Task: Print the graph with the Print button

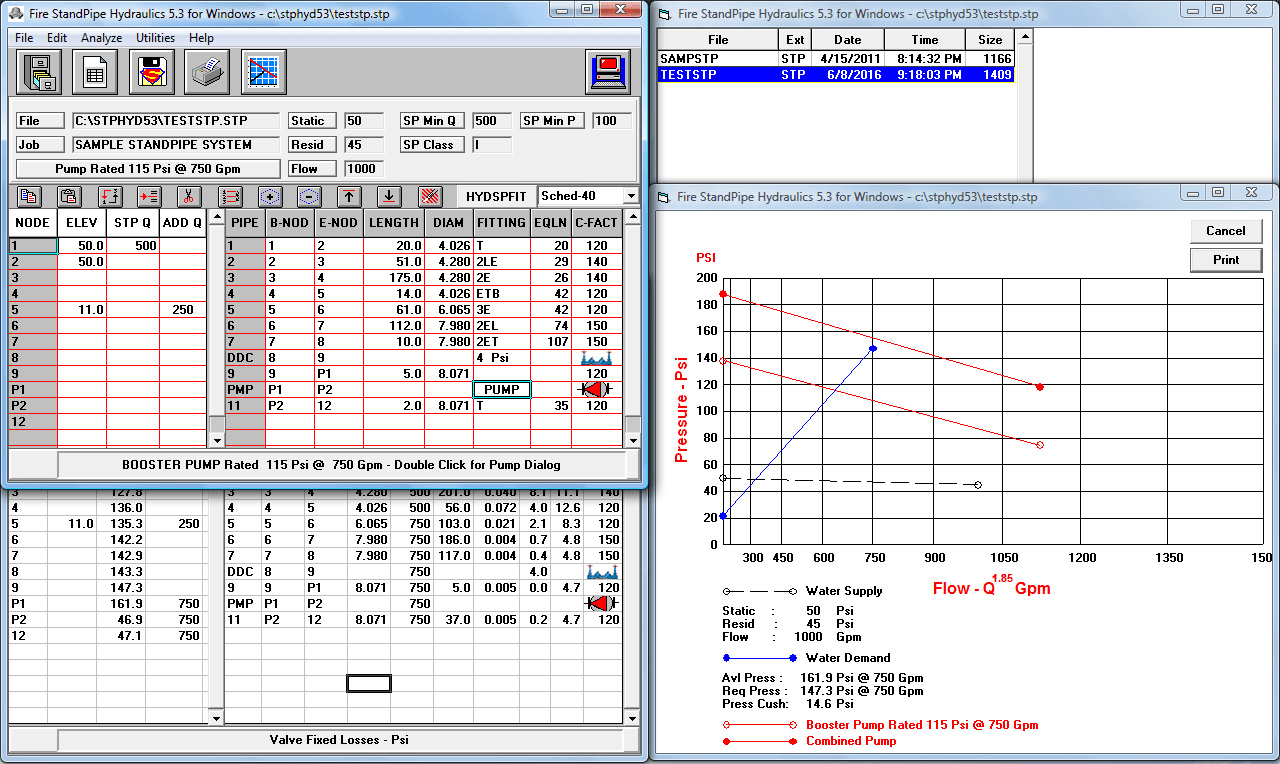Action: click(1226, 260)
